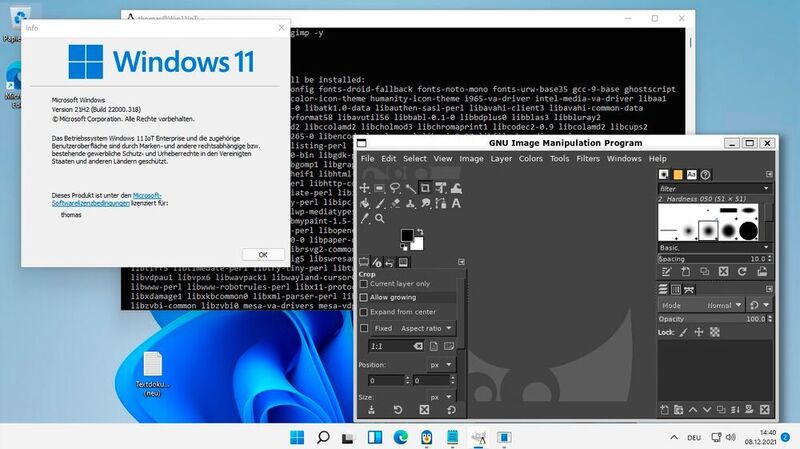Select the Paintbrush tool
The height and width of the screenshot is (449, 800).
coord(380,204)
